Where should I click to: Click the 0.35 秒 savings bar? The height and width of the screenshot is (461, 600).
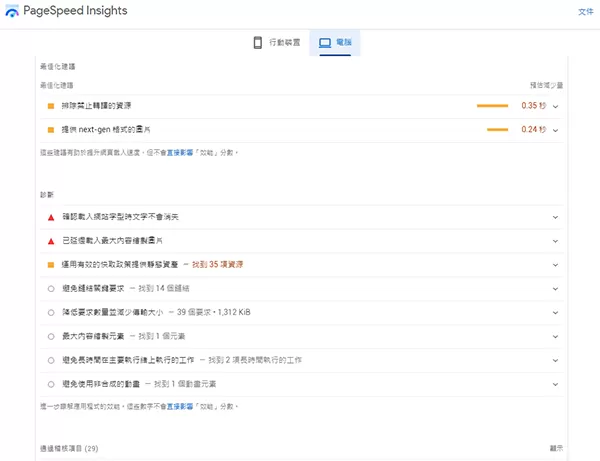[493, 105]
